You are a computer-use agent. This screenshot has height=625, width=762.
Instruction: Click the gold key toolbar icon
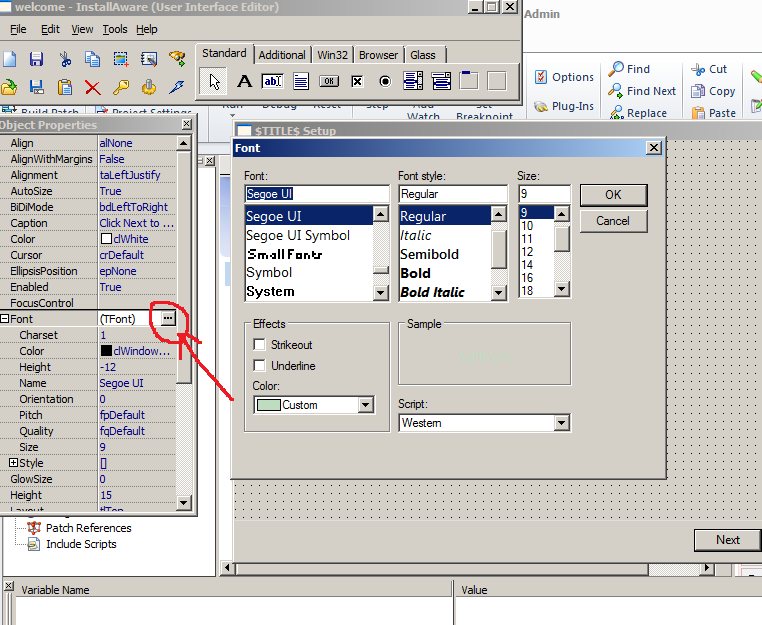(x=121, y=87)
